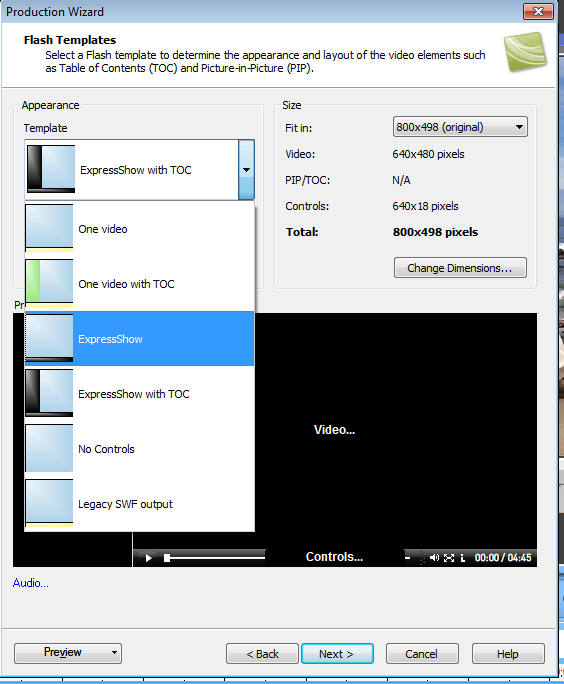Screen dimensions: 564x684
Task: Click the ExpressShow with TOC thumbnail in list
Action: 49,393
